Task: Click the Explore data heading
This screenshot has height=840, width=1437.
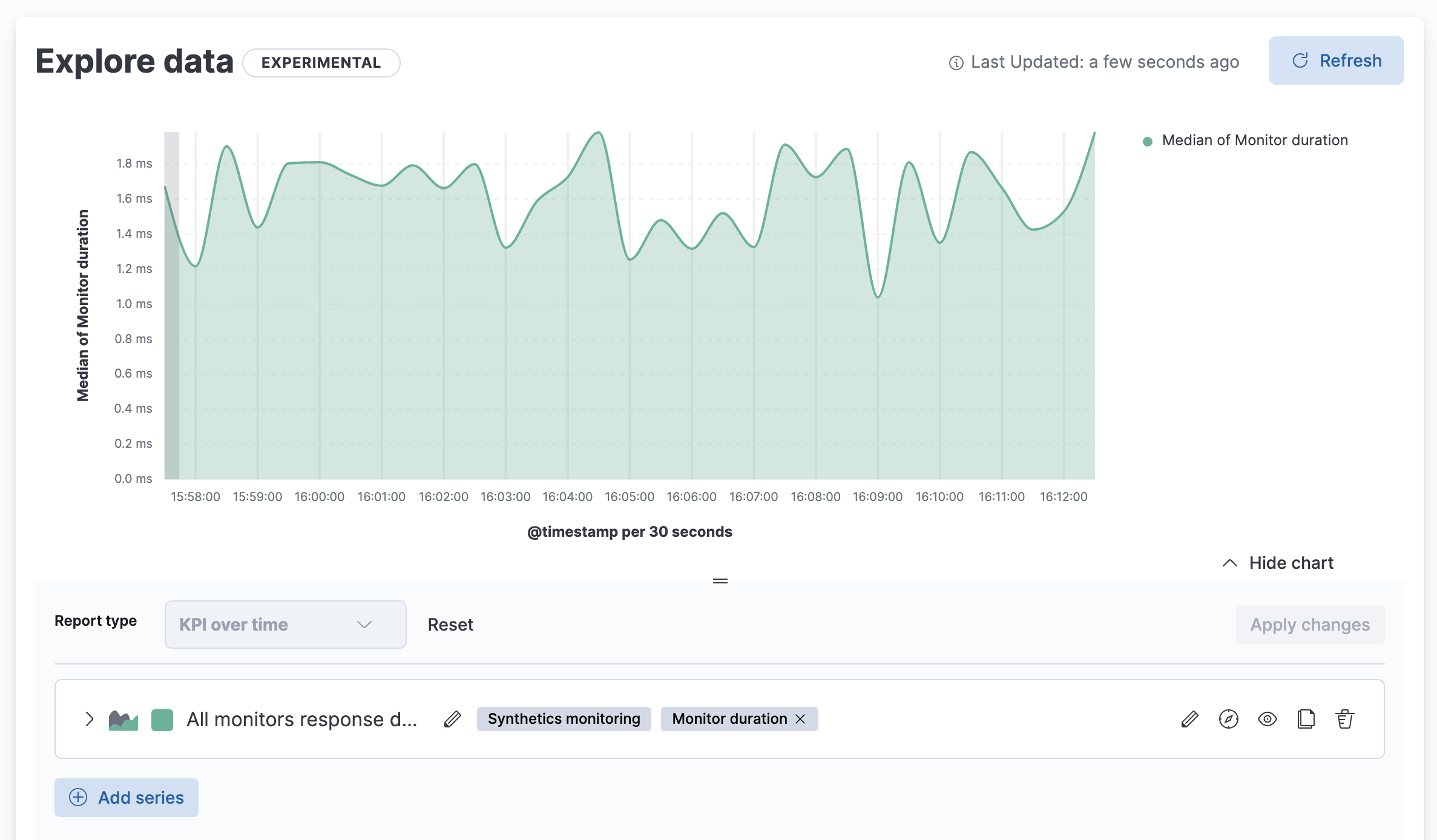Action: click(x=134, y=62)
